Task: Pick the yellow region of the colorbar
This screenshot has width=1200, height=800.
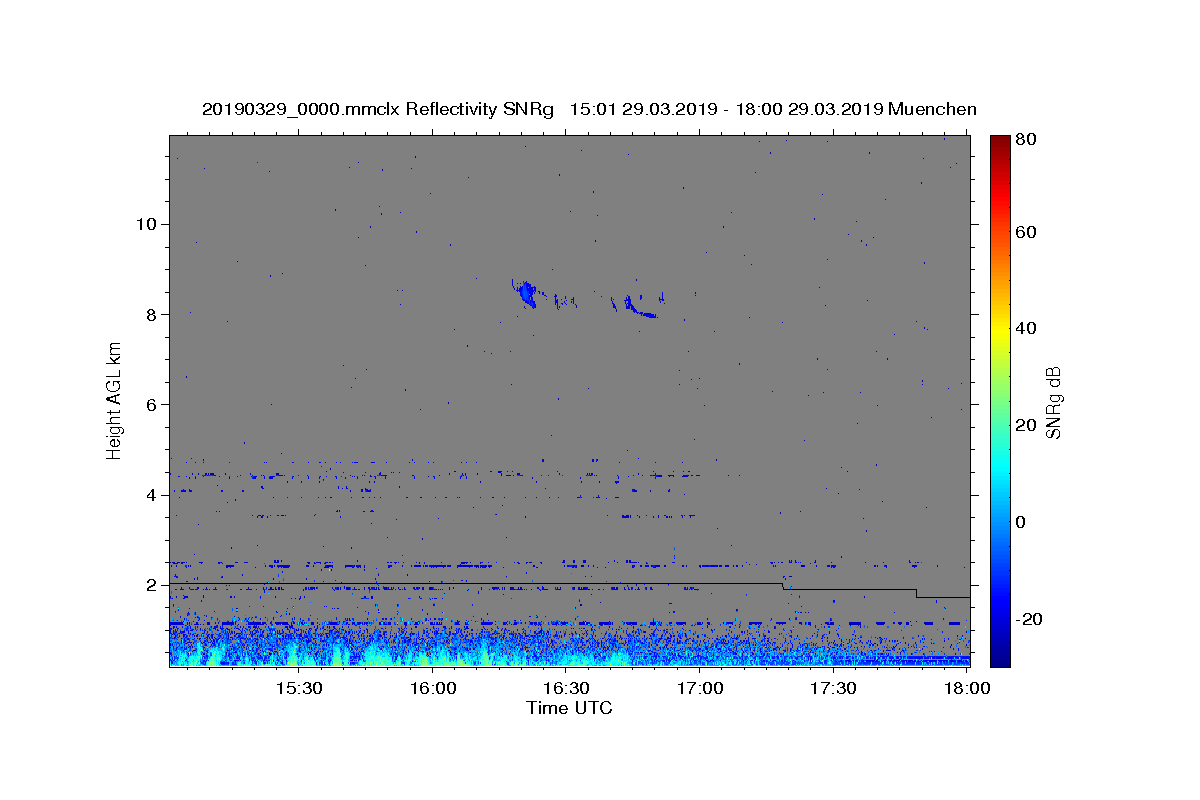Action: coord(1000,330)
